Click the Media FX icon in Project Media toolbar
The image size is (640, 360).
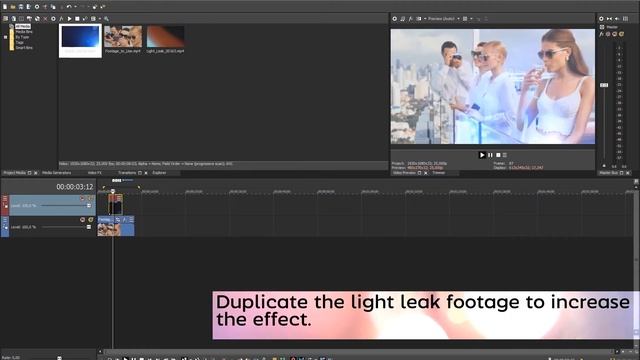[x=61, y=18]
